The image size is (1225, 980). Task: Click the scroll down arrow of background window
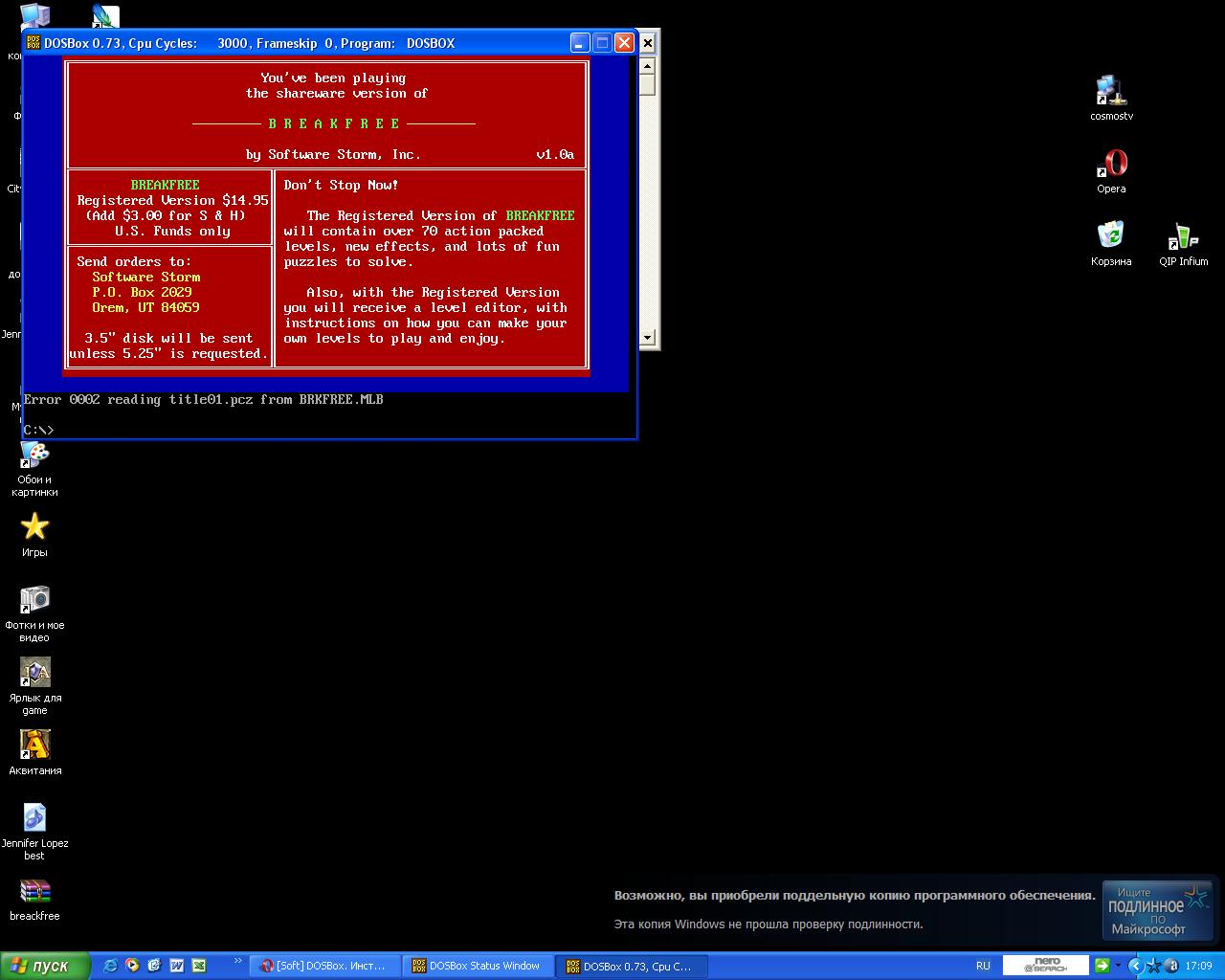tap(648, 337)
